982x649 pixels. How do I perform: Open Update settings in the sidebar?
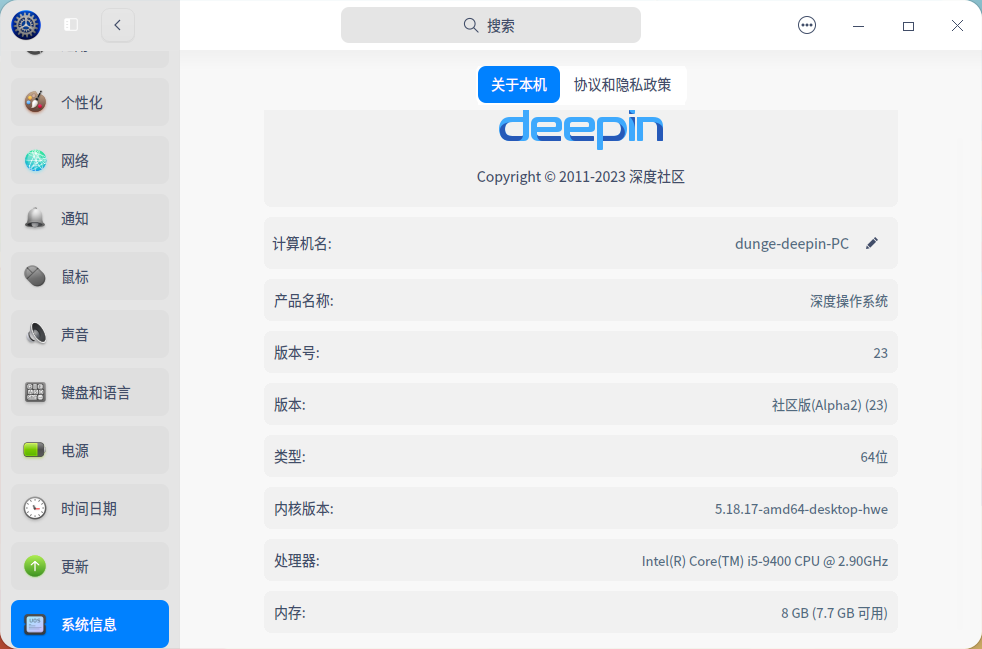tap(89, 566)
